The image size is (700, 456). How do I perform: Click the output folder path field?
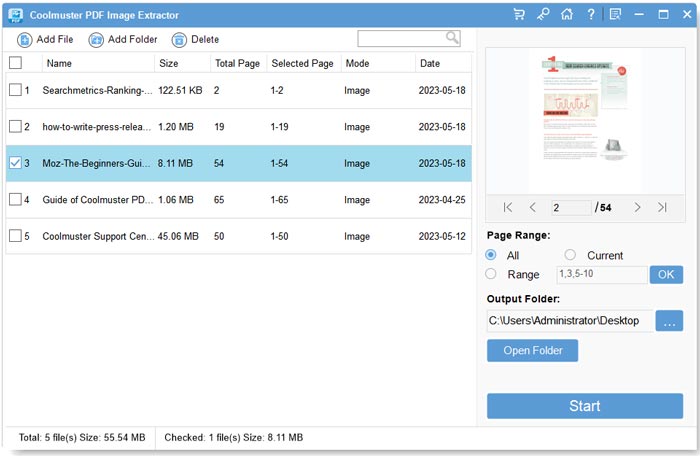[x=570, y=321]
